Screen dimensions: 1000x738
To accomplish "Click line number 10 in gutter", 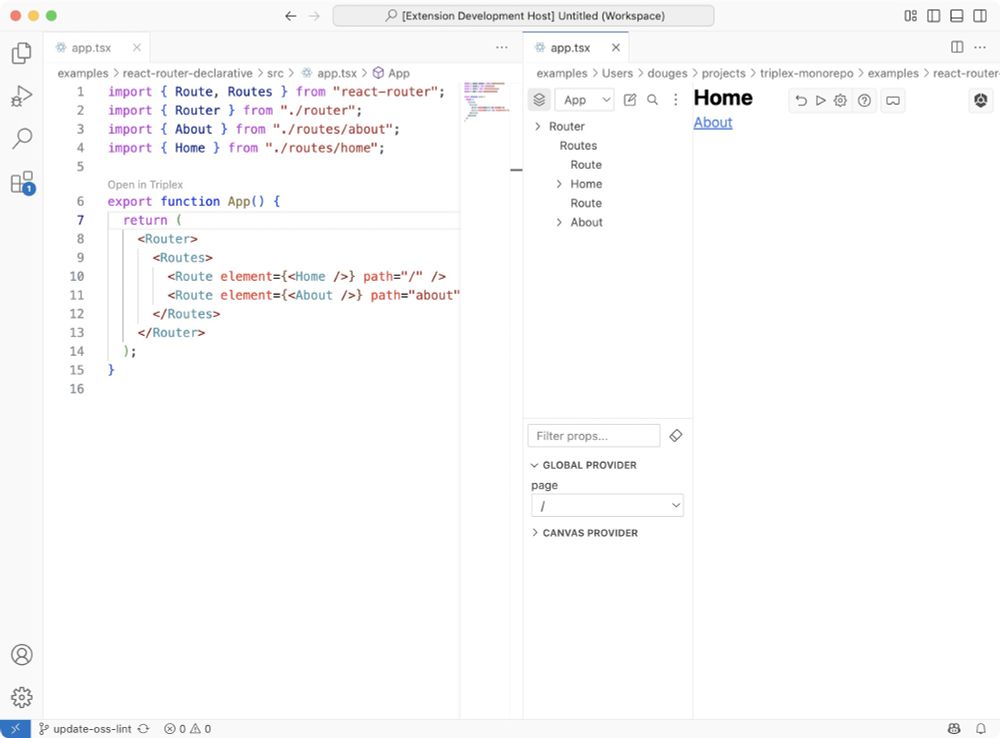I will click(x=77, y=276).
